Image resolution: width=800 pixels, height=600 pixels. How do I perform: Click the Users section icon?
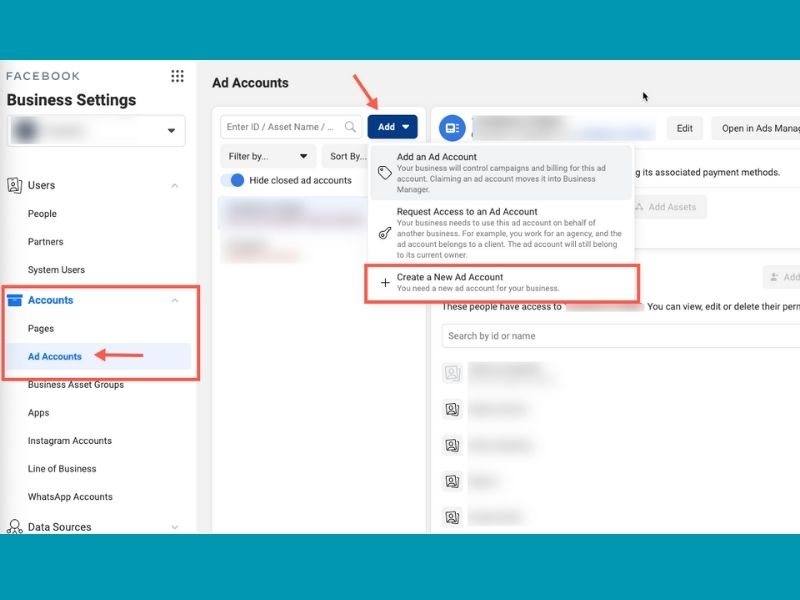(x=14, y=185)
